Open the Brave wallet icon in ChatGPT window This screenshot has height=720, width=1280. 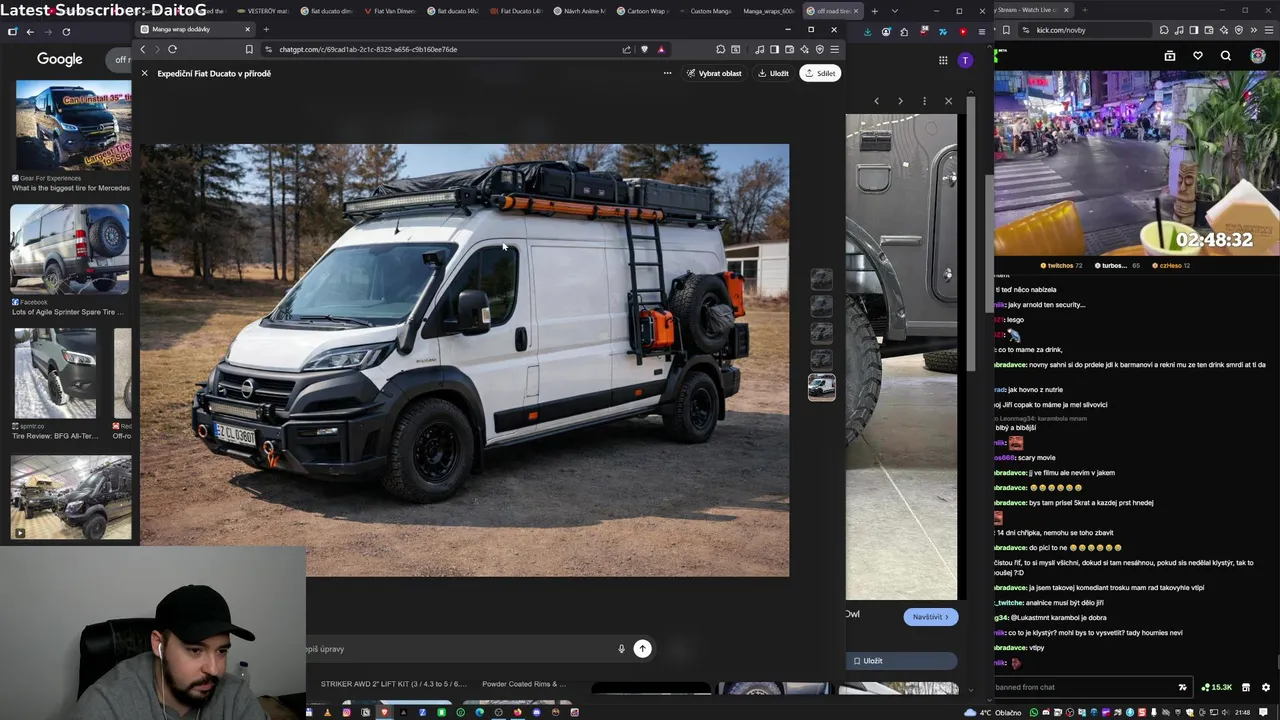[x=790, y=49]
